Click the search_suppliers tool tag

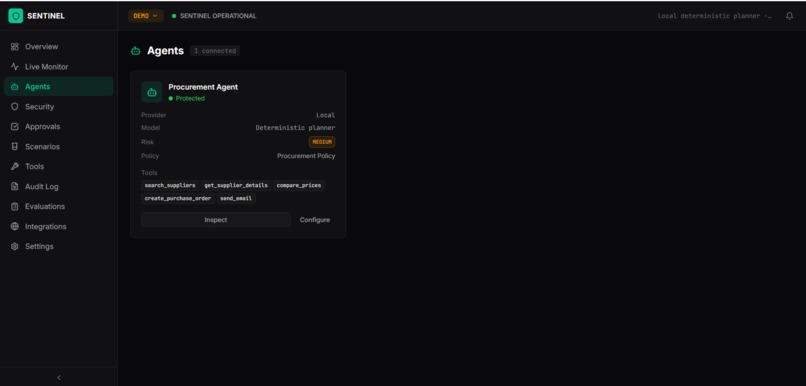tap(170, 186)
